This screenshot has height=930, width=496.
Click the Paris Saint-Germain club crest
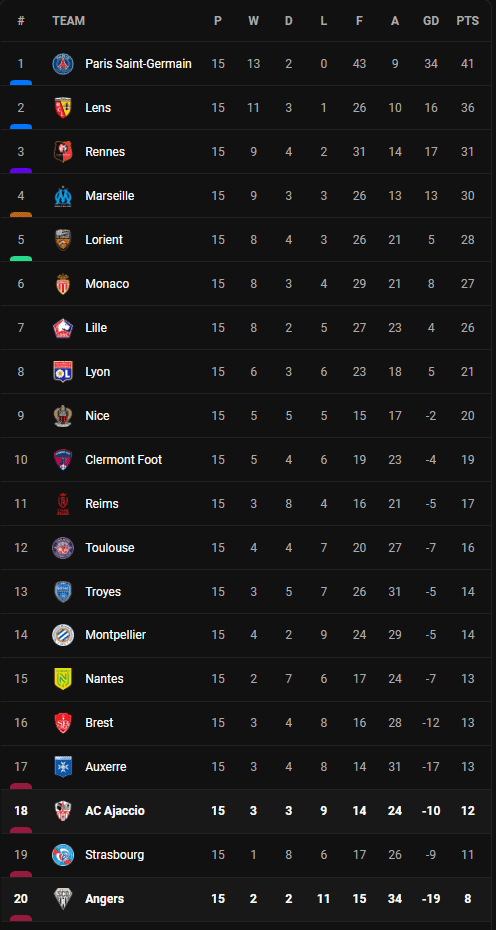(63, 63)
